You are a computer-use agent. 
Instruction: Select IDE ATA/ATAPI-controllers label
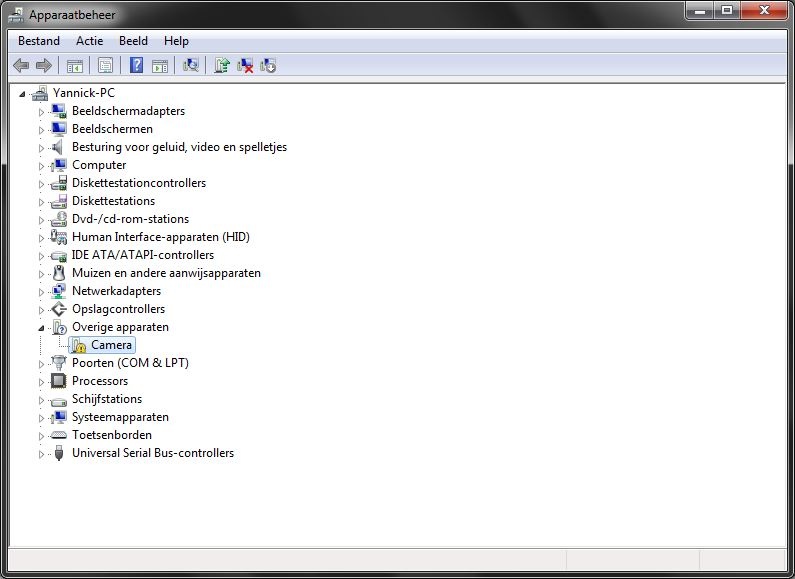[143, 255]
